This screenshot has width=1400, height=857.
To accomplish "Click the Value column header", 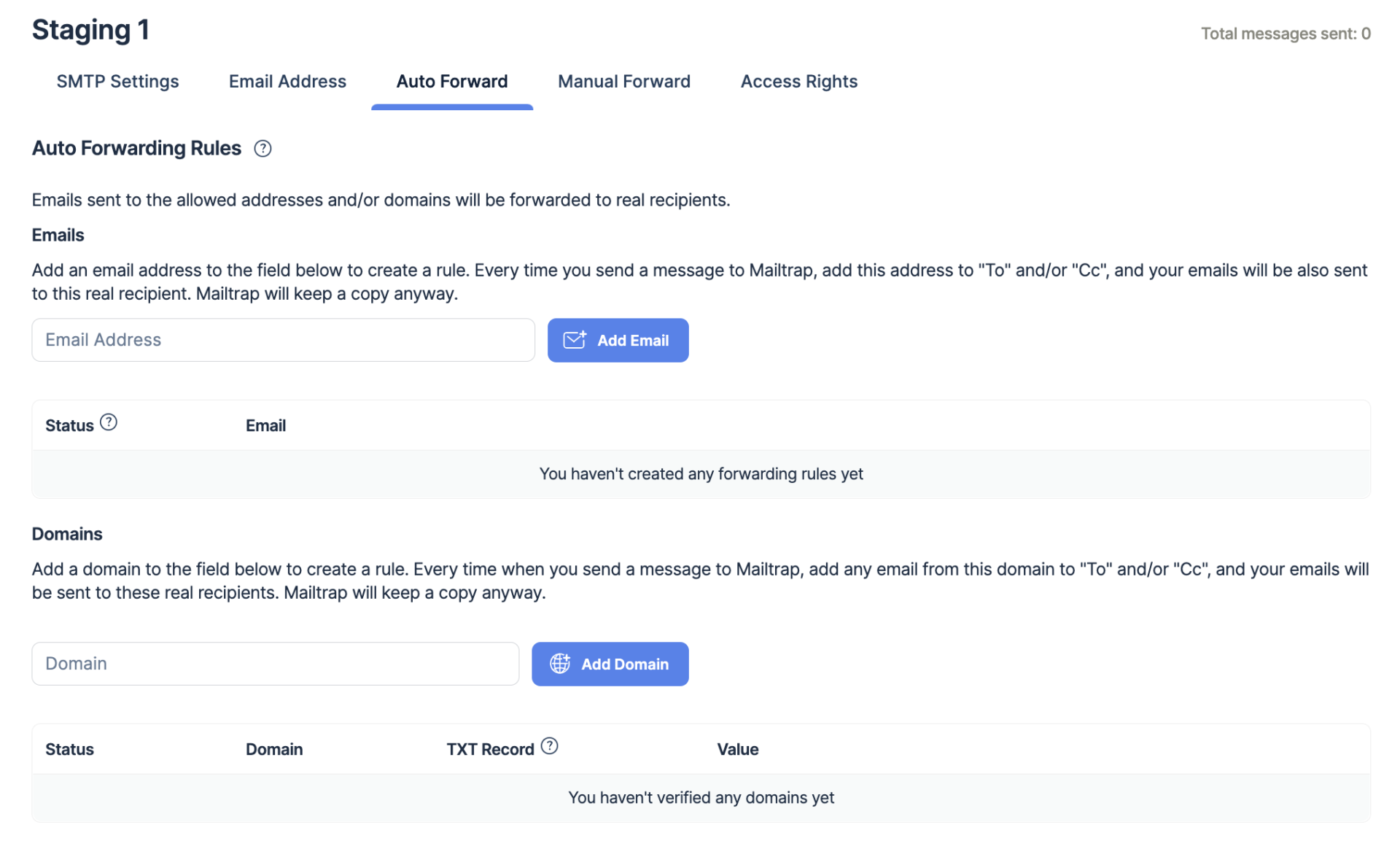I will coord(737,750).
